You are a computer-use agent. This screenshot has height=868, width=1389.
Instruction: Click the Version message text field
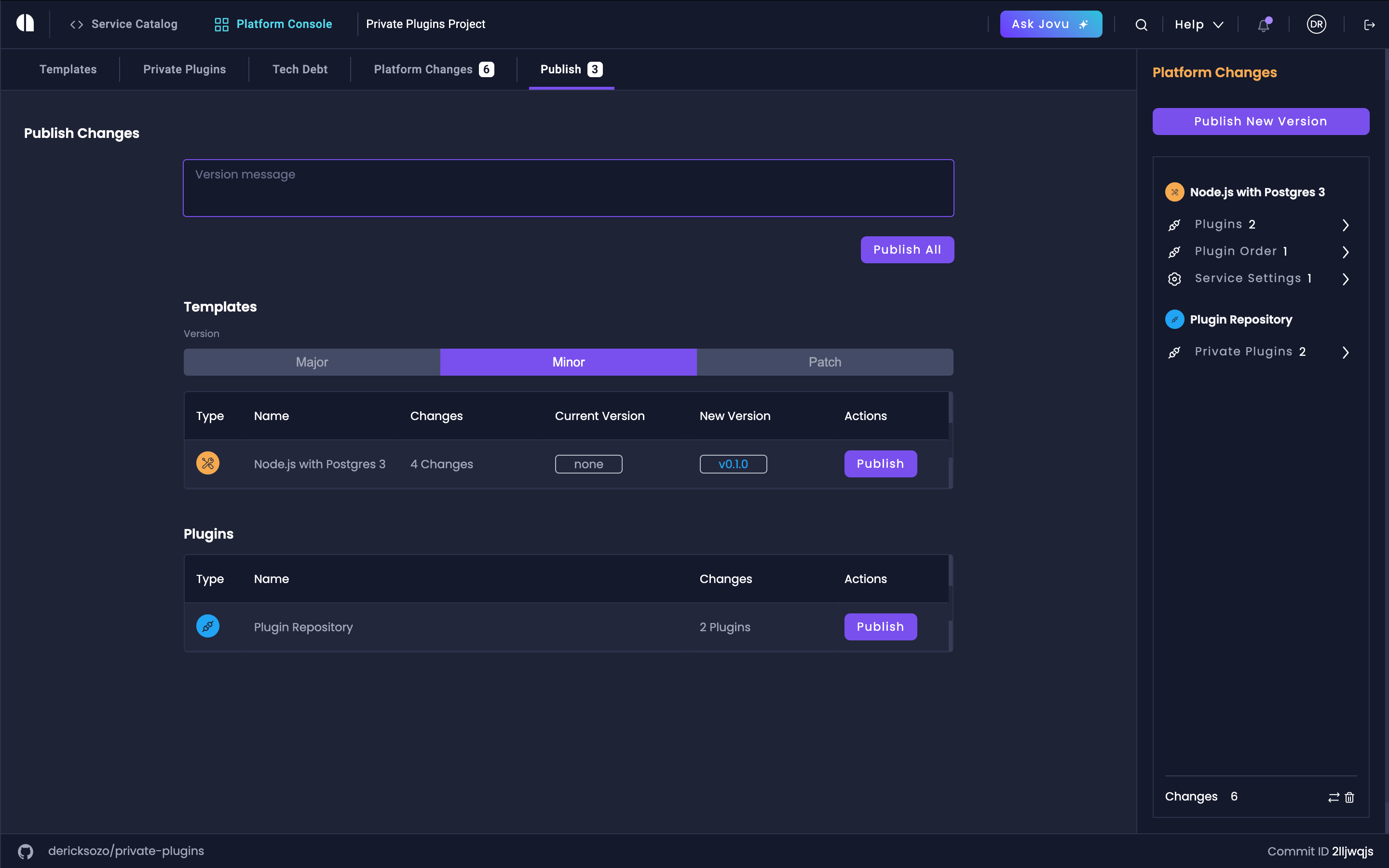[568, 188]
